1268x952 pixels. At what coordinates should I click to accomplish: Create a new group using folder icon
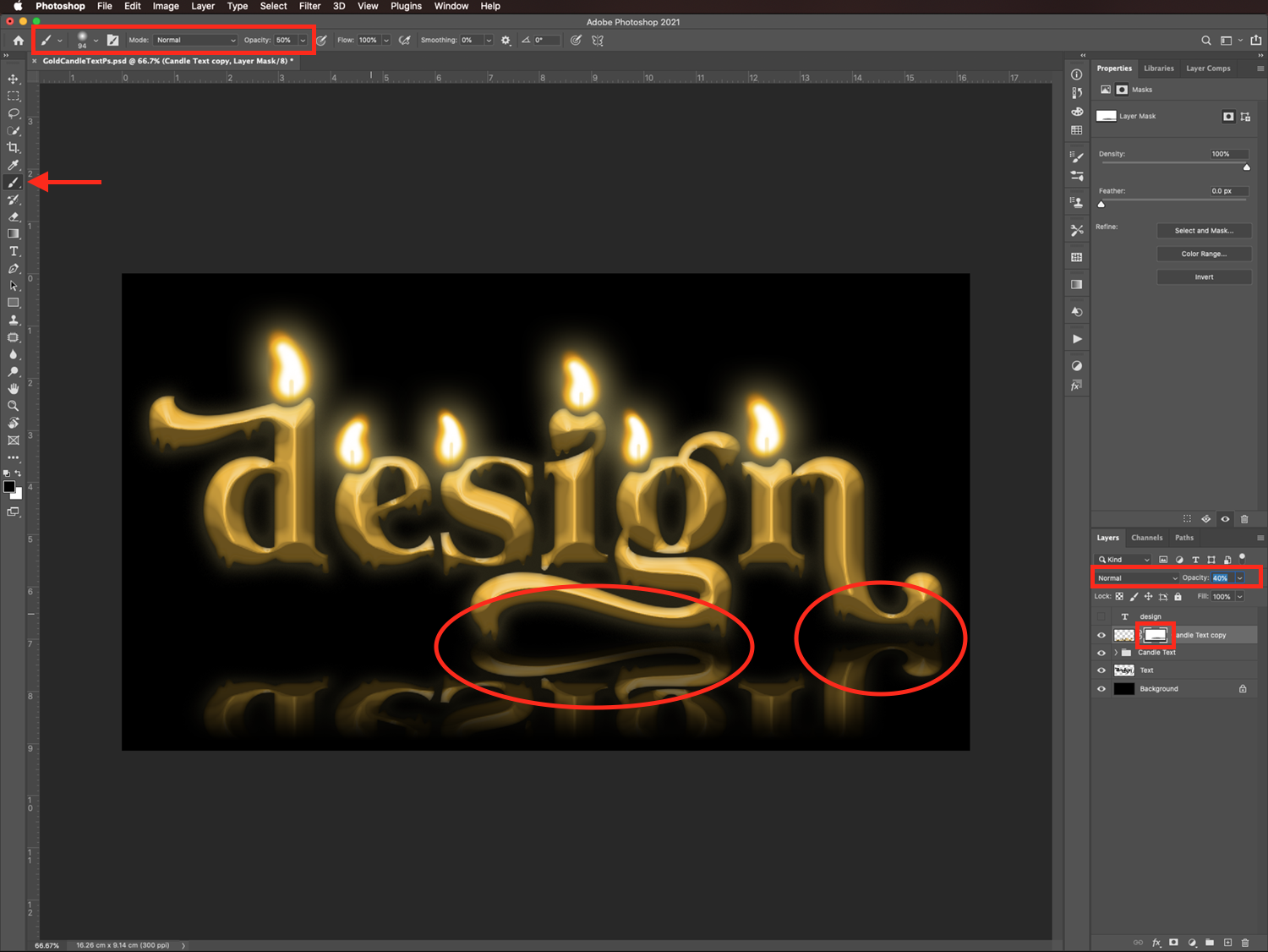(1210, 942)
